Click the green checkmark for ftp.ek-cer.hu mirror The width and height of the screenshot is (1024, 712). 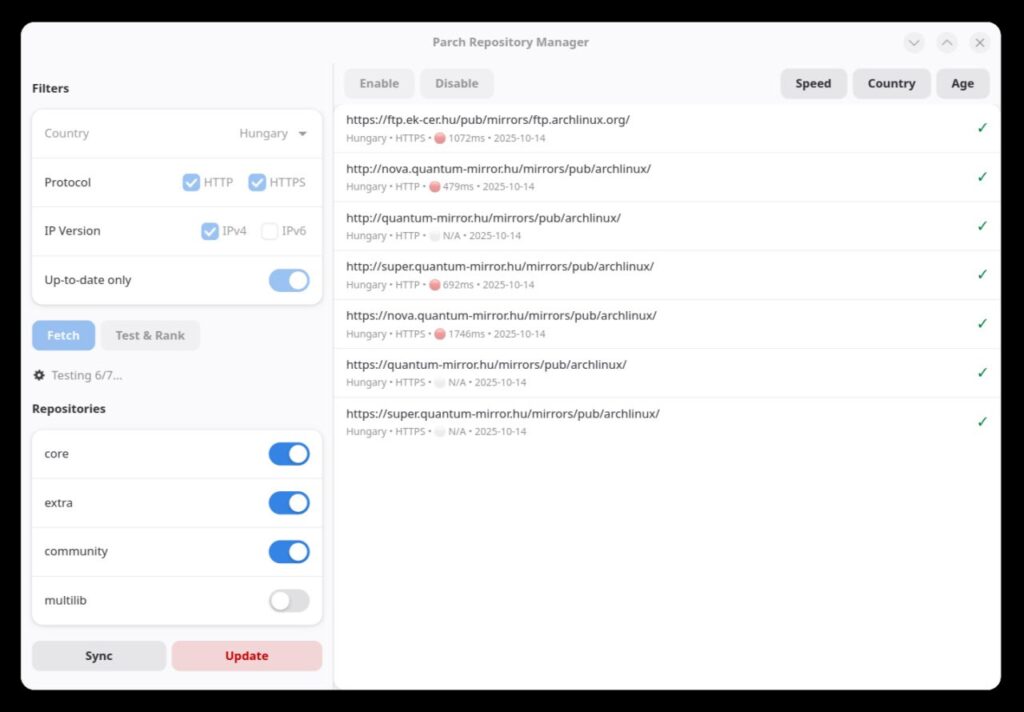click(x=982, y=128)
